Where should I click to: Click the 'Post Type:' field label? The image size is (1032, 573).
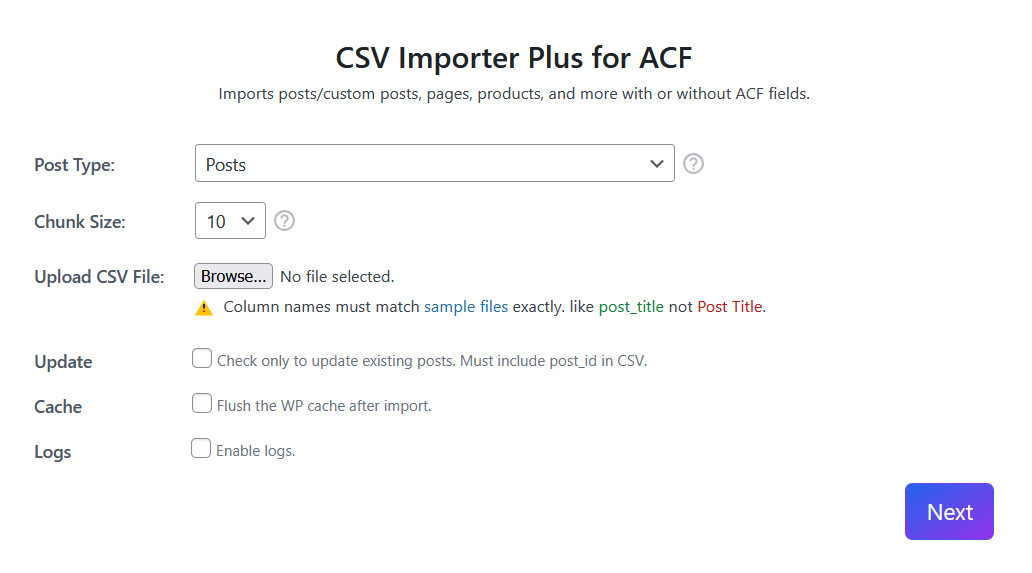point(75,165)
